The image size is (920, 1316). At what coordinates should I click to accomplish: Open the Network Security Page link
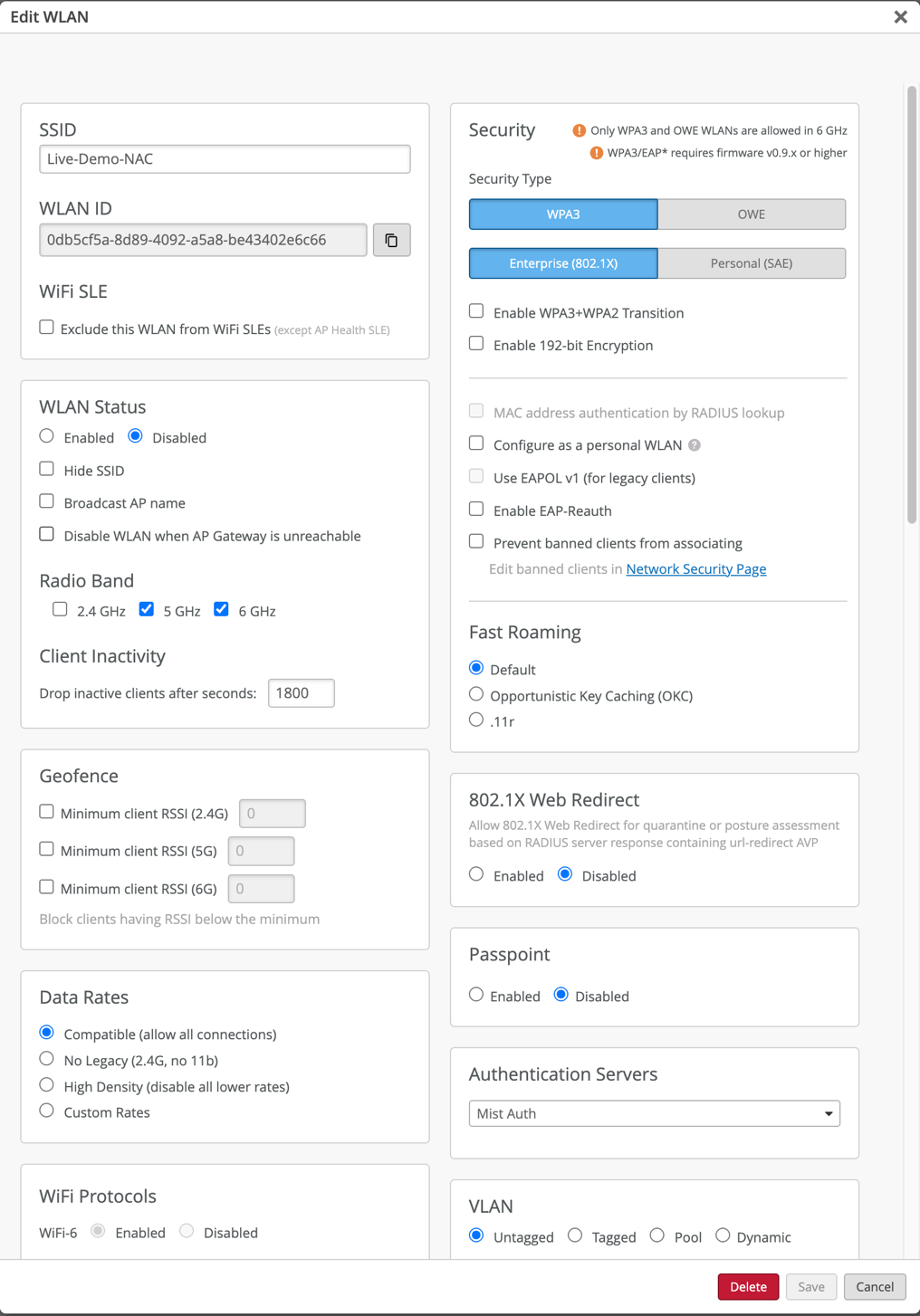click(x=695, y=568)
